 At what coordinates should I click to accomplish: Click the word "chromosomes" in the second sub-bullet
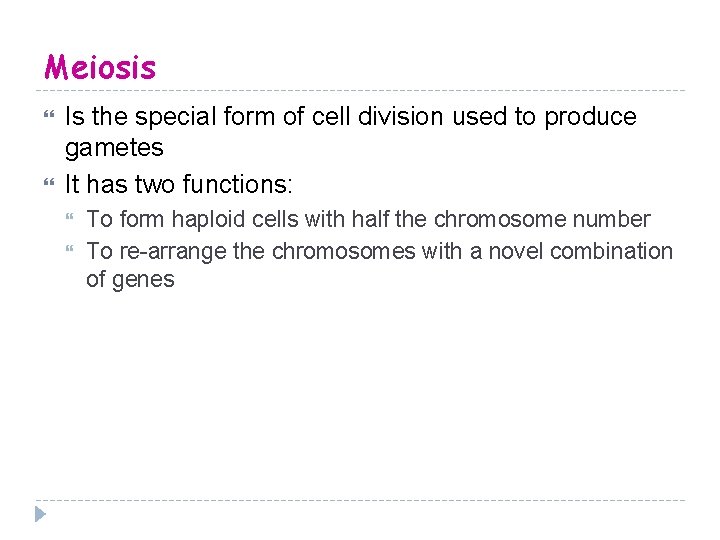click(x=343, y=251)
